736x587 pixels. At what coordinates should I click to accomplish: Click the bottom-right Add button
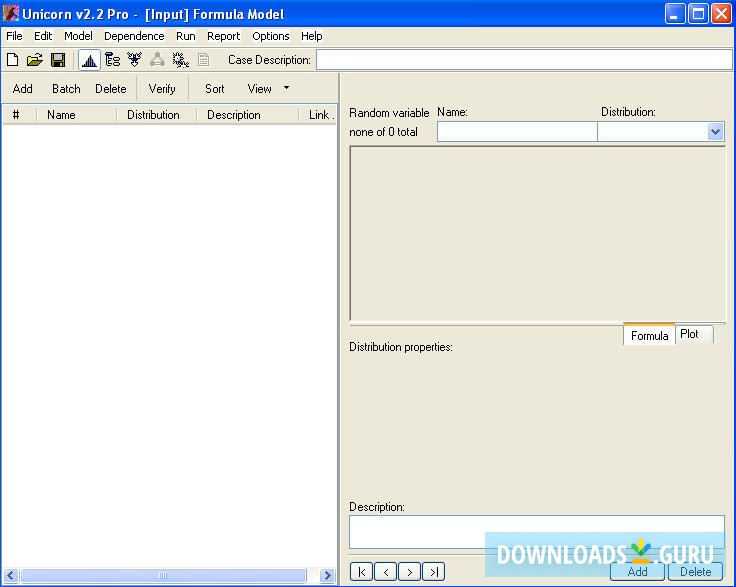tap(637, 572)
